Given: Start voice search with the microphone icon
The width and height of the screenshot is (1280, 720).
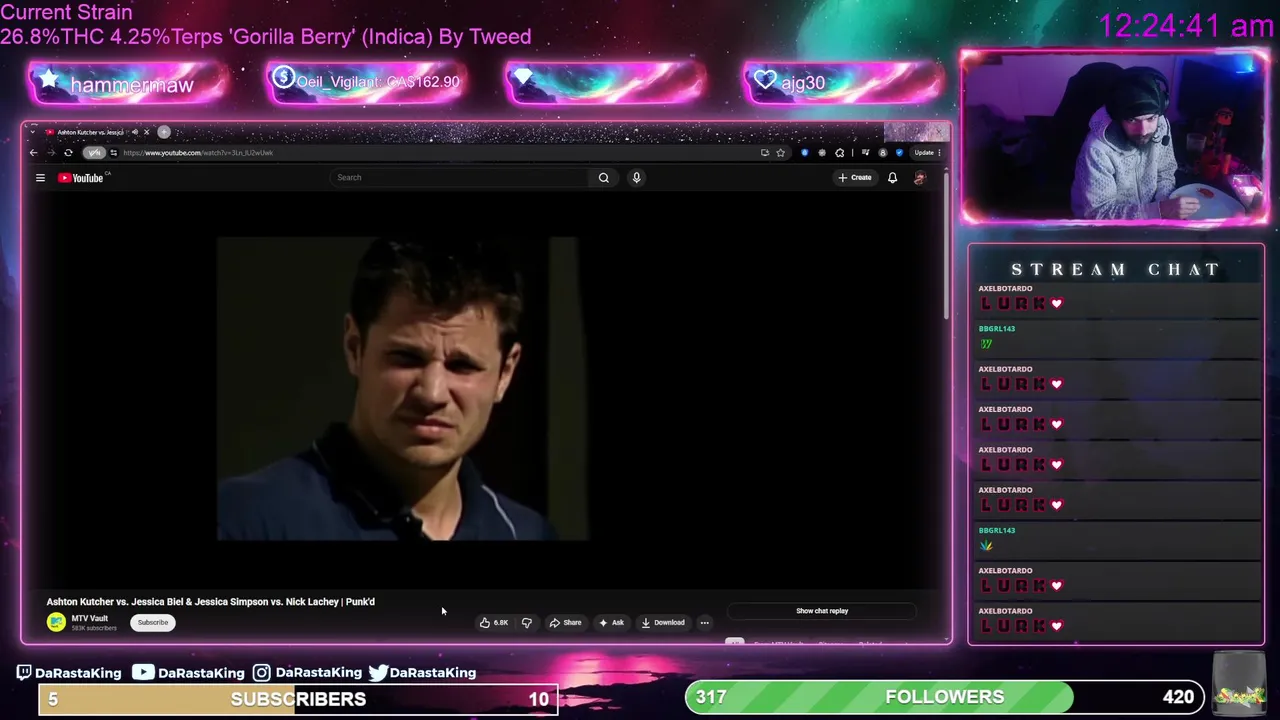Looking at the screenshot, I should [636, 178].
